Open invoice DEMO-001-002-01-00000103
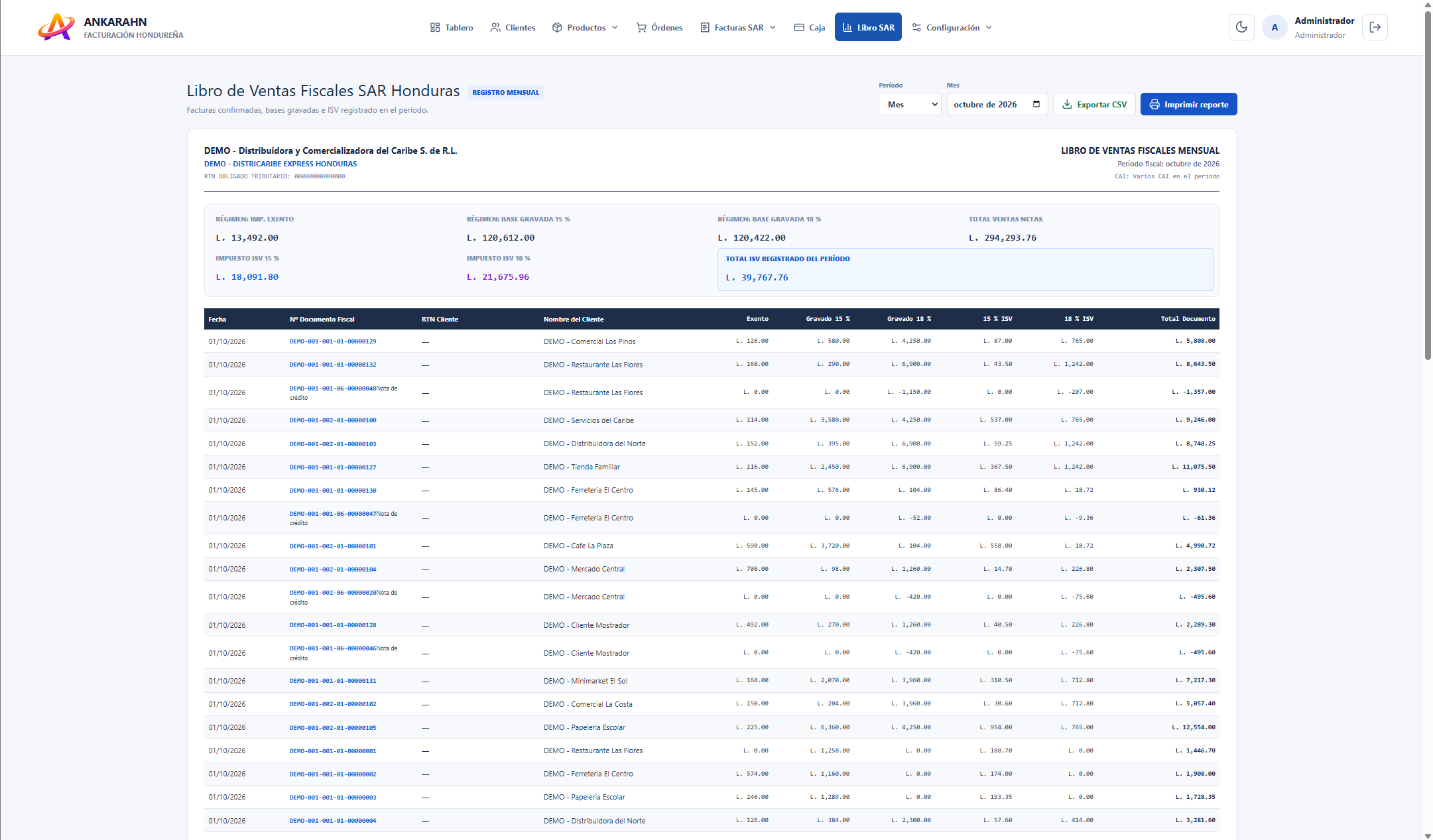 pyautogui.click(x=333, y=444)
